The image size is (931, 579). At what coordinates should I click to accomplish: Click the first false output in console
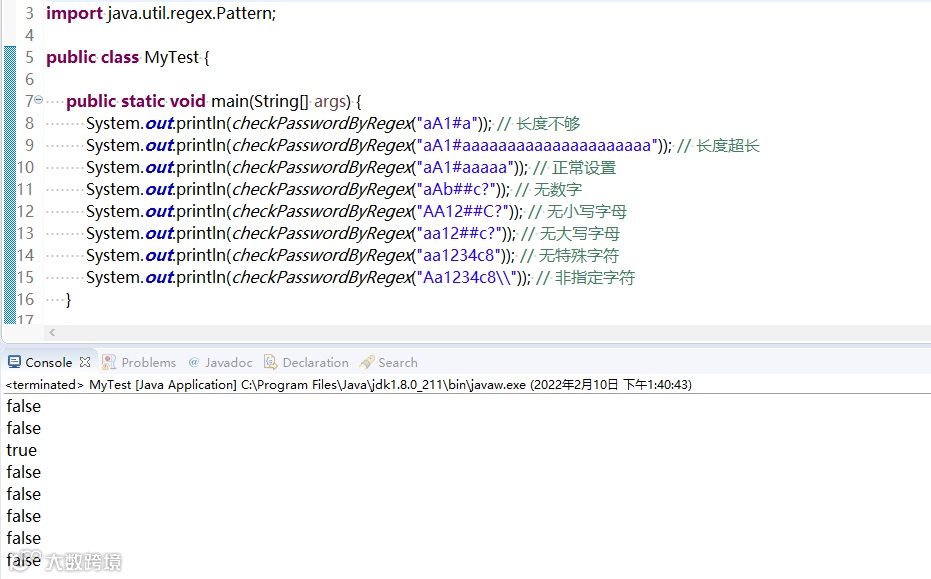[x=24, y=406]
